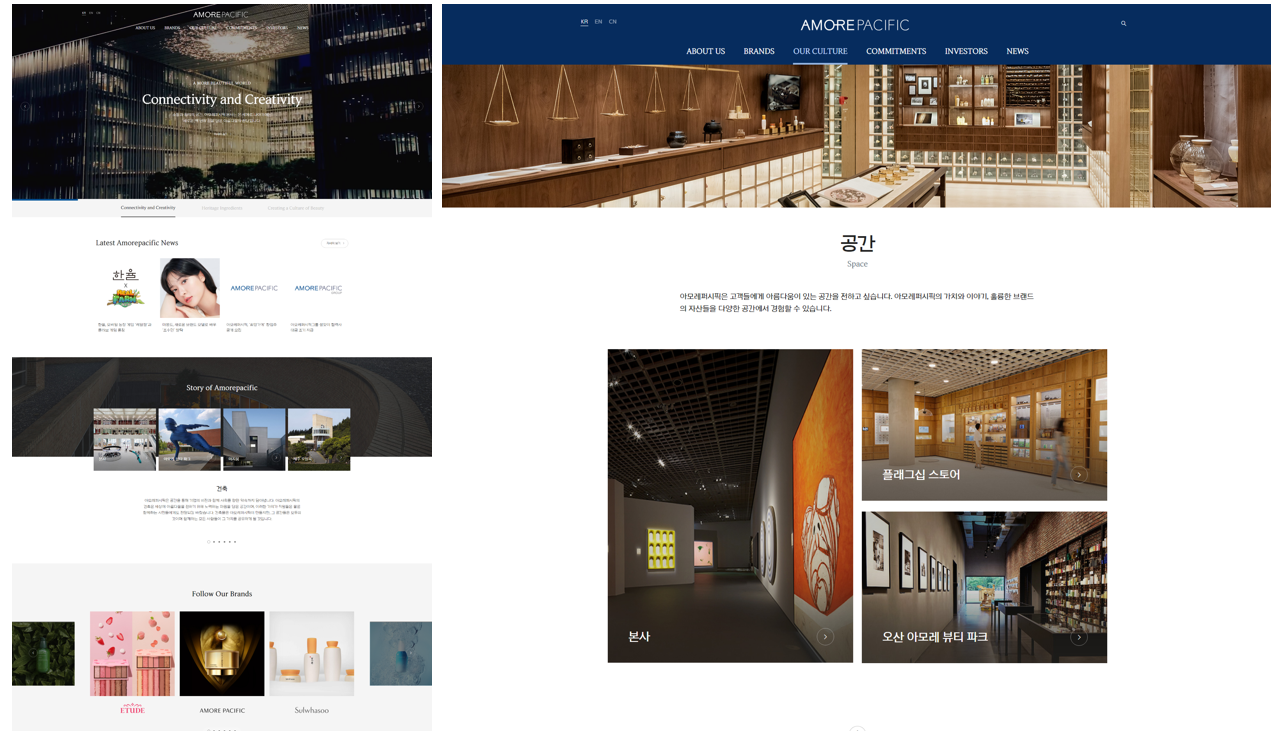Open the fourth news item with AMOREPACIFIC GROUP logo
This screenshot has height=731, width=1271.
click(318, 288)
